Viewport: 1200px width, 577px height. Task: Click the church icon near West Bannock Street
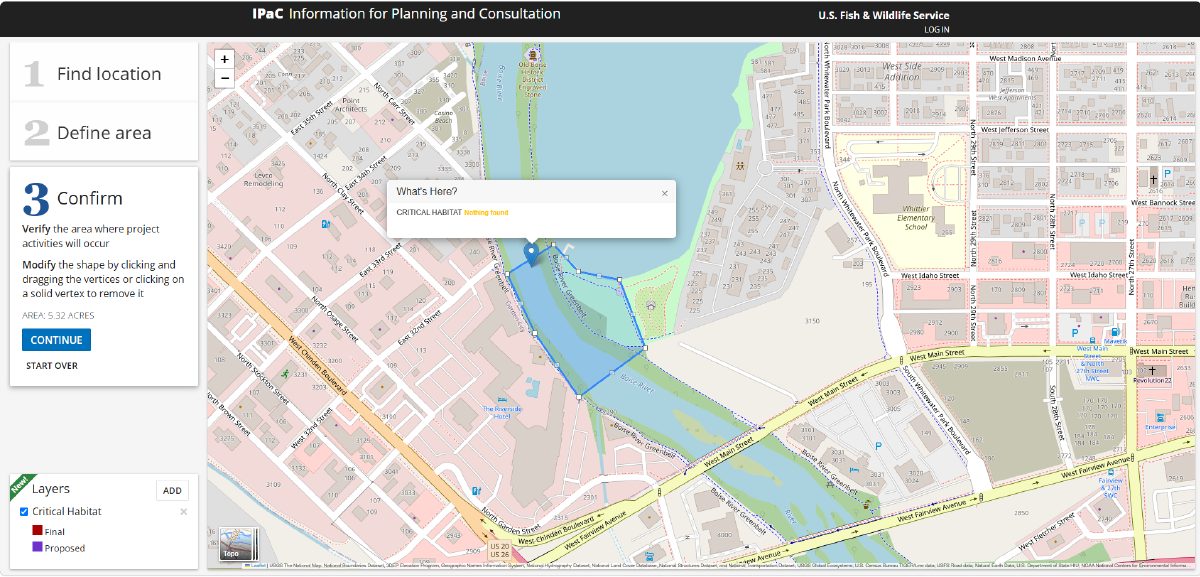click(x=1153, y=178)
